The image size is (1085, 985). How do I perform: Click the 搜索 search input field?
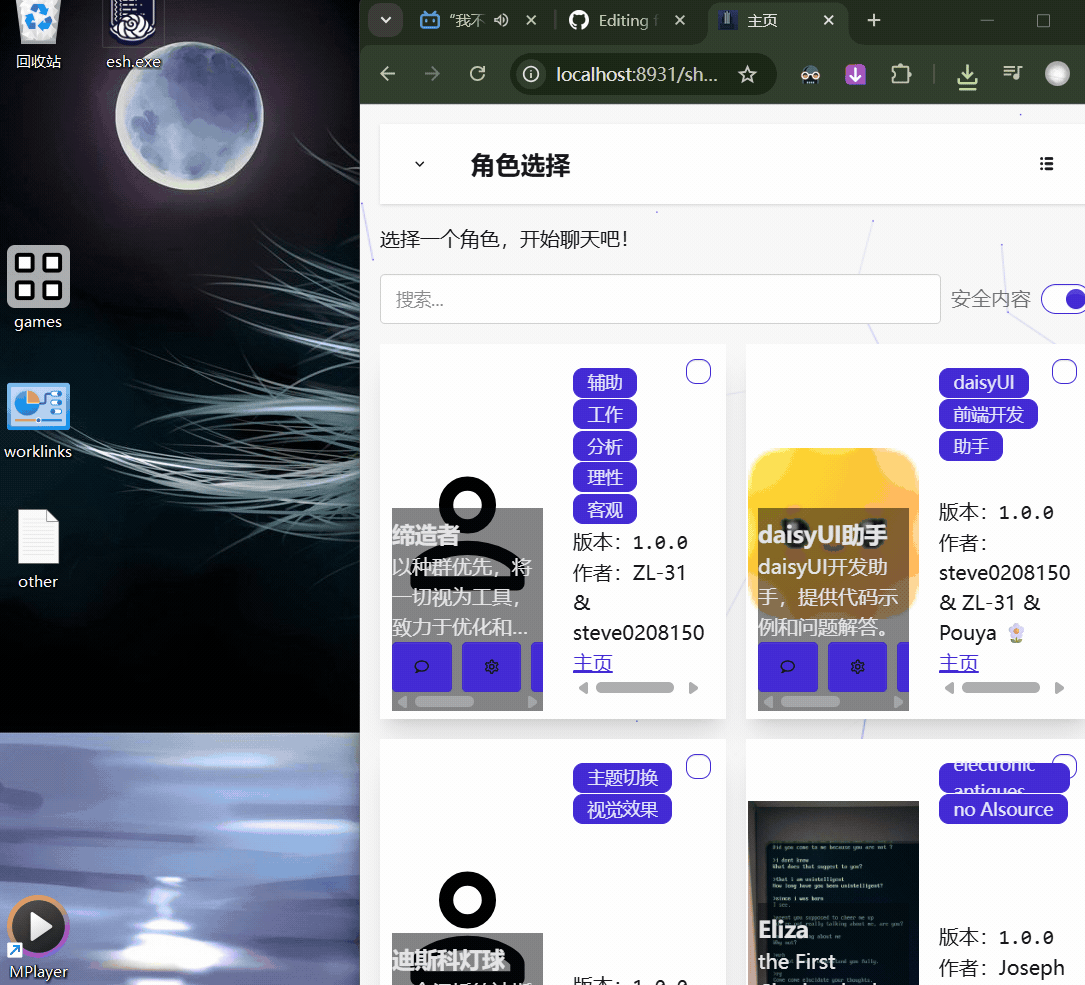(x=660, y=299)
